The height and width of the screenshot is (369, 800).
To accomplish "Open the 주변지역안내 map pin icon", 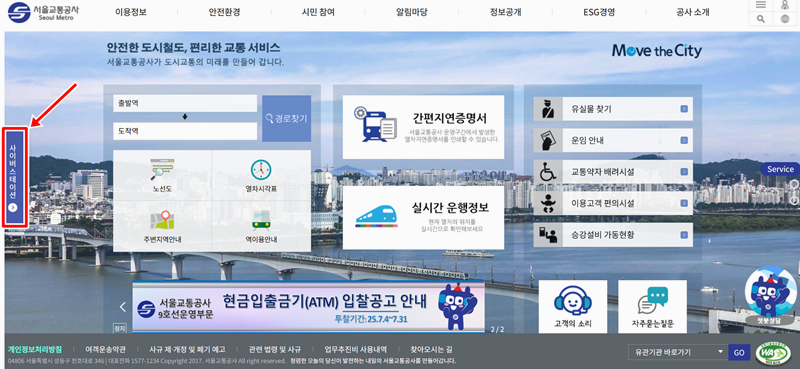I will (x=162, y=220).
